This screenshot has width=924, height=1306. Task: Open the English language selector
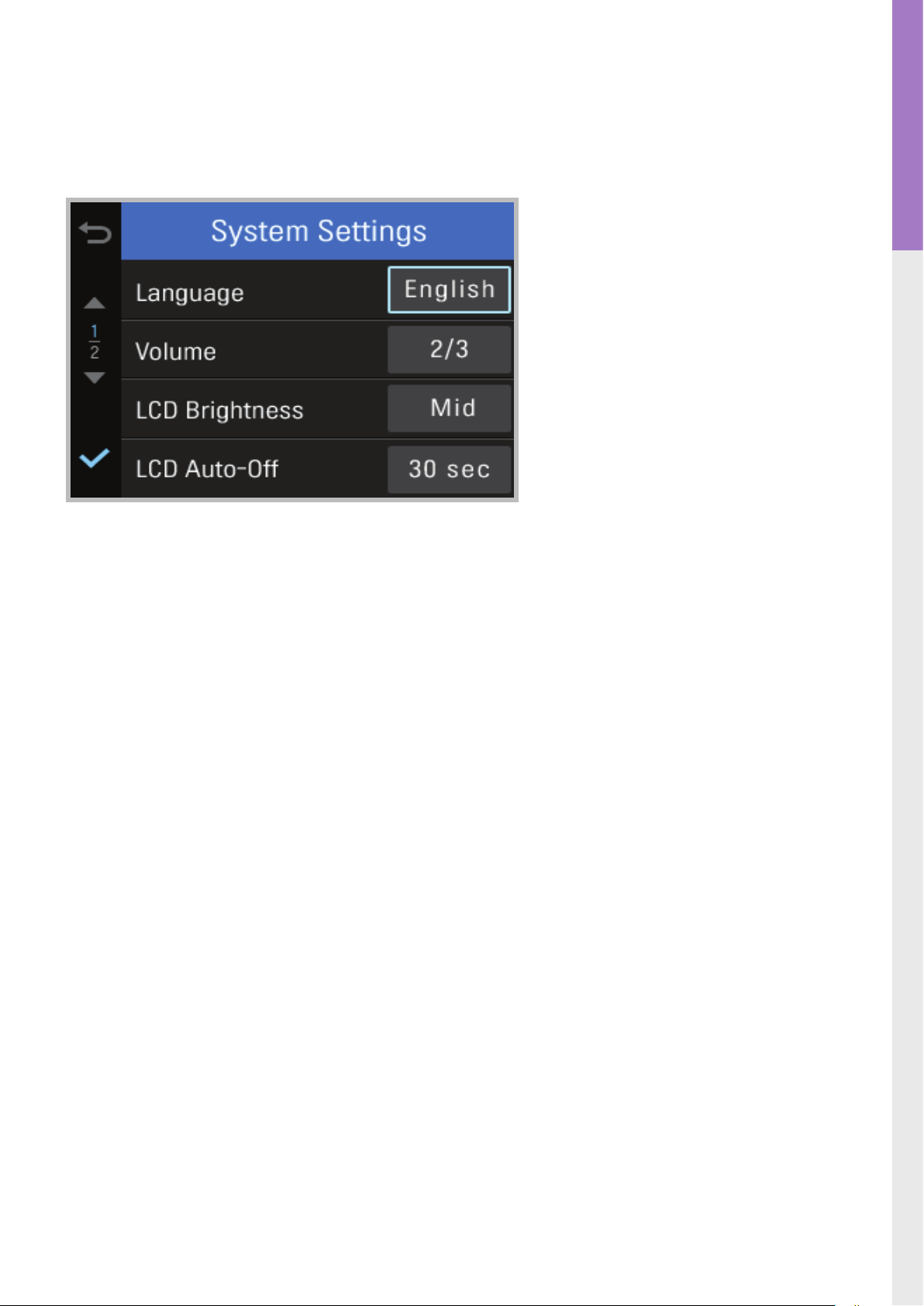449,290
